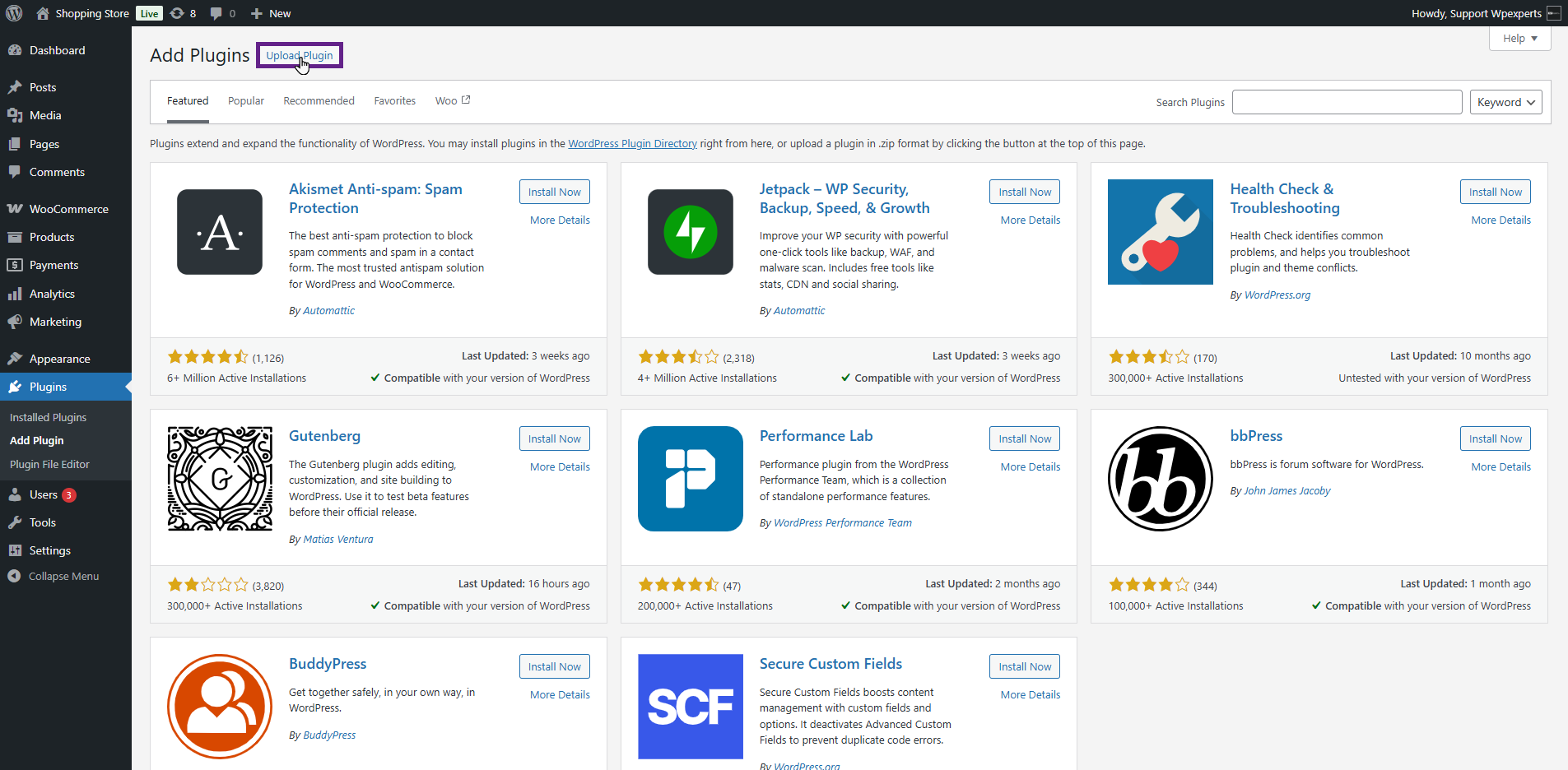Open the New content menu
Image resolution: width=1568 pixels, height=770 pixels.
click(x=271, y=13)
